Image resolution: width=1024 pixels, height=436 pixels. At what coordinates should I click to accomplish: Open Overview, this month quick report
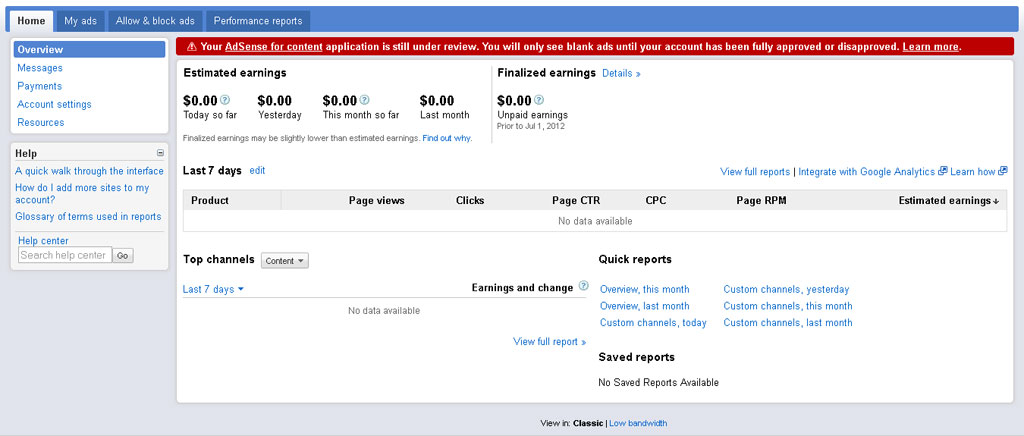tap(645, 289)
